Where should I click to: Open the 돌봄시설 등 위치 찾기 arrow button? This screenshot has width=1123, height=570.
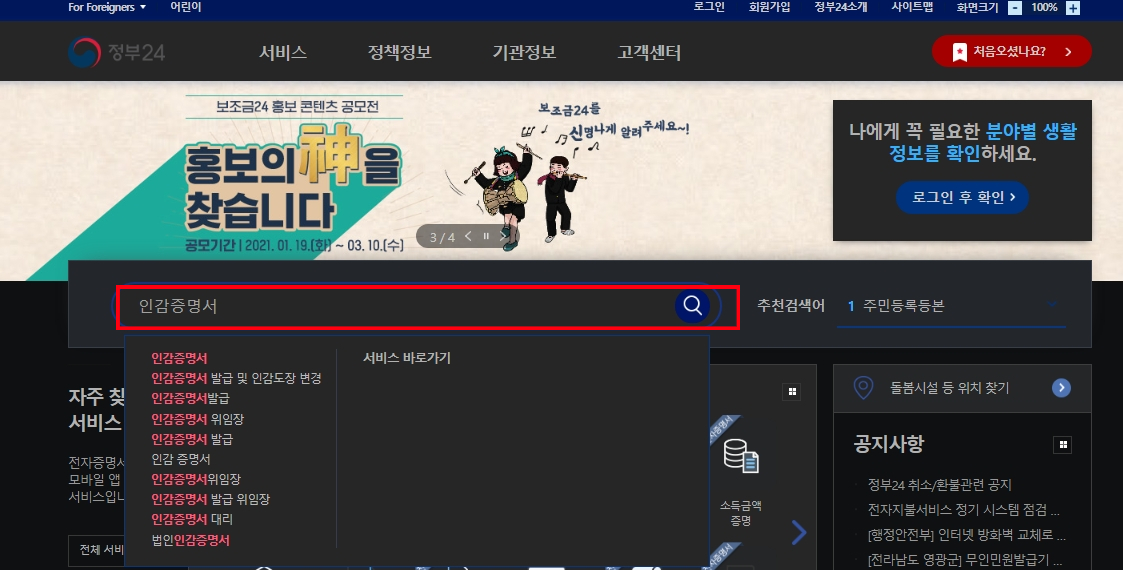1061,388
